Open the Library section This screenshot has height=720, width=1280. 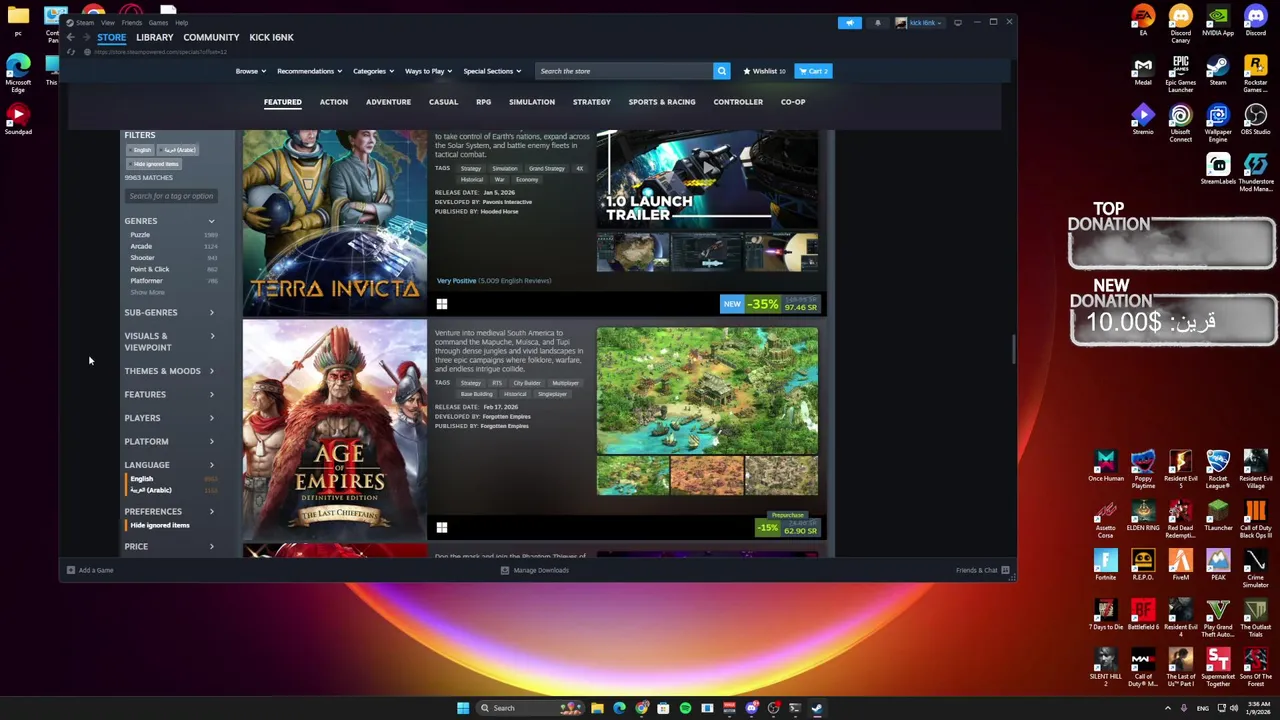pyautogui.click(x=155, y=37)
